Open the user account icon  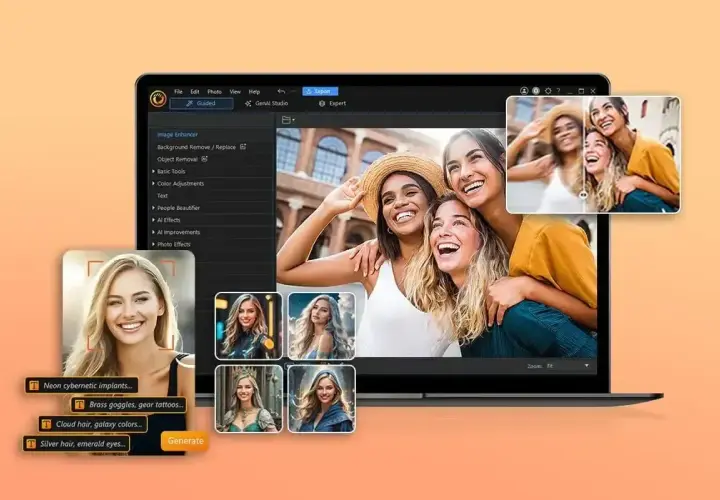tap(524, 91)
